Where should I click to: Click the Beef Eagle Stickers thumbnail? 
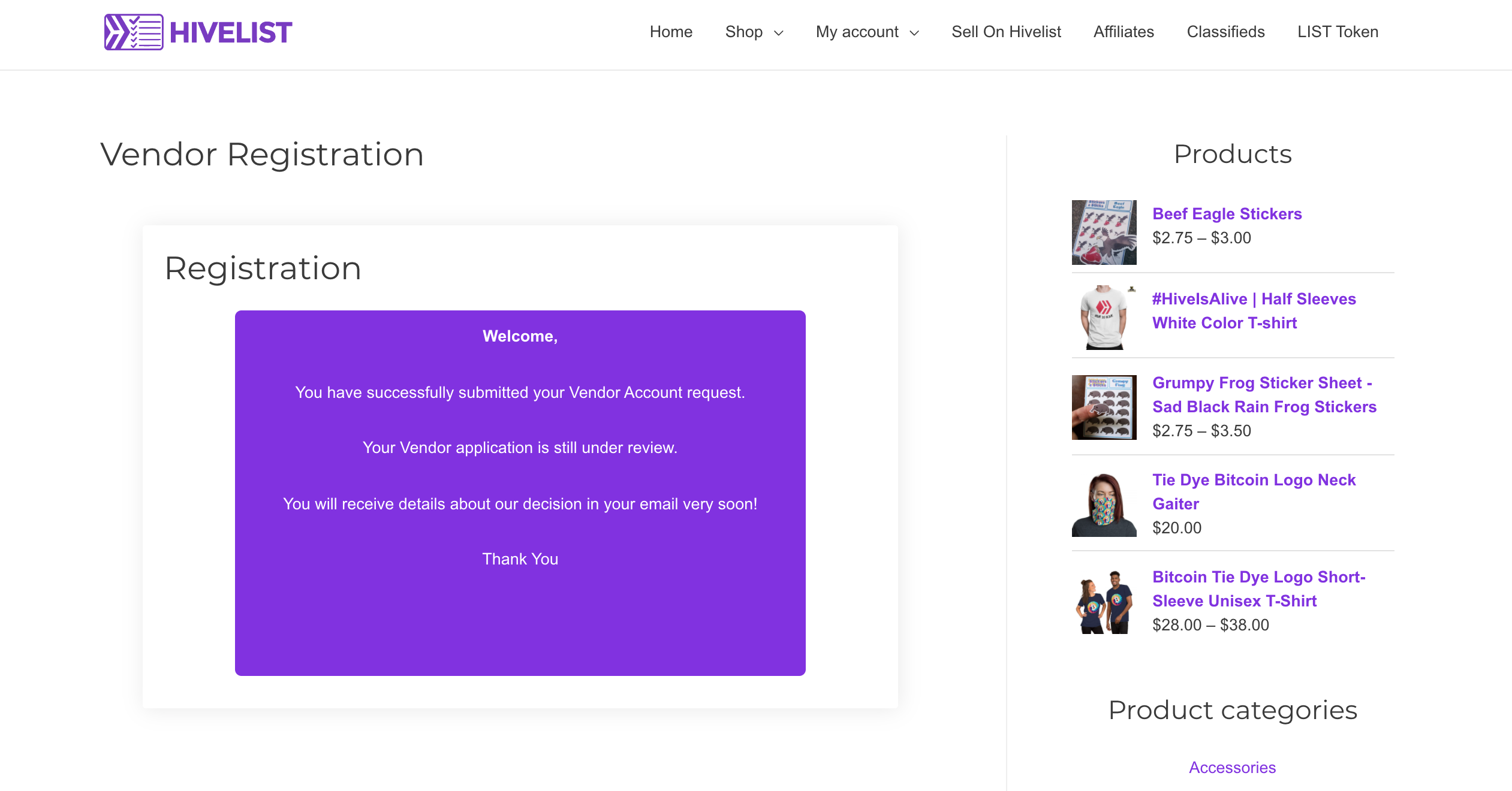[x=1104, y=233]
